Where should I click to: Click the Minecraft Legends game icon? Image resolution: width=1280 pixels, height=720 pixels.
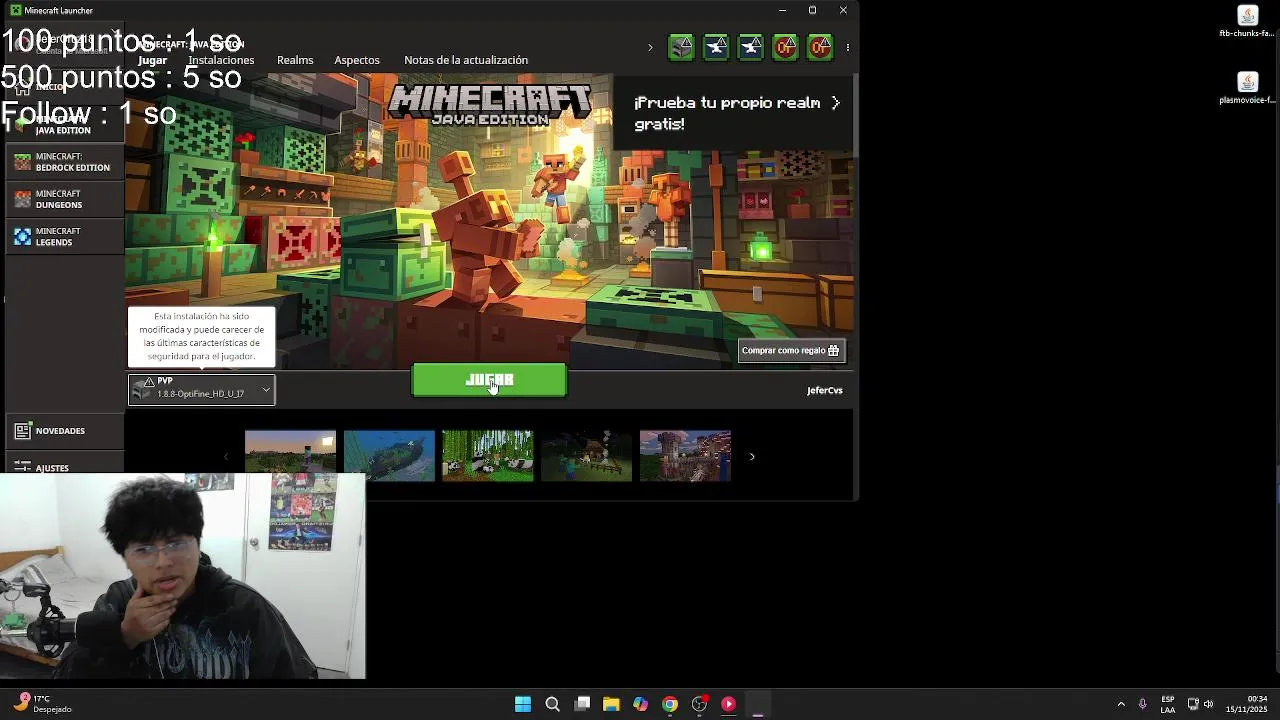click(x=22, y=236)
